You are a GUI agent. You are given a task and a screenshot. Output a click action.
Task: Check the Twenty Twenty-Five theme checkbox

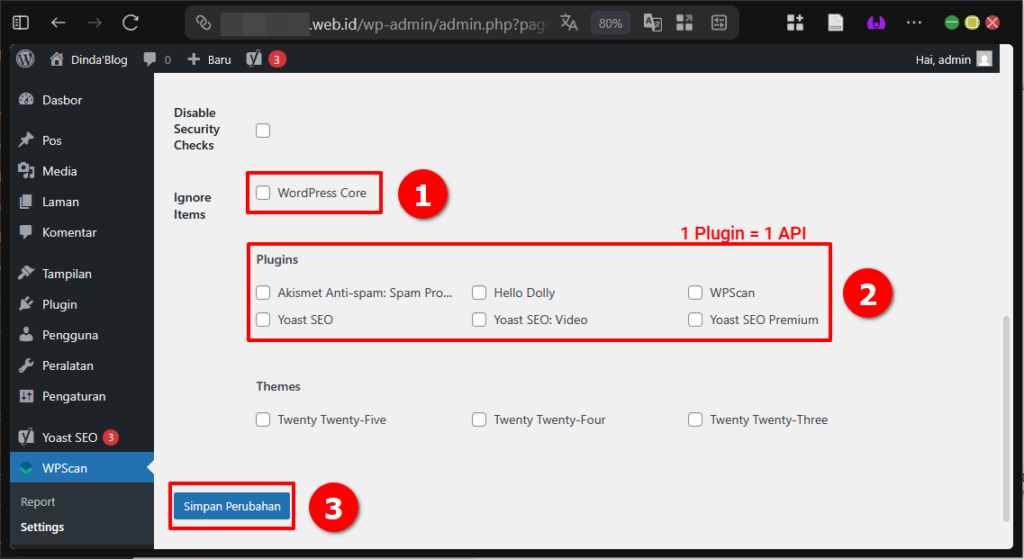point(263,419)
